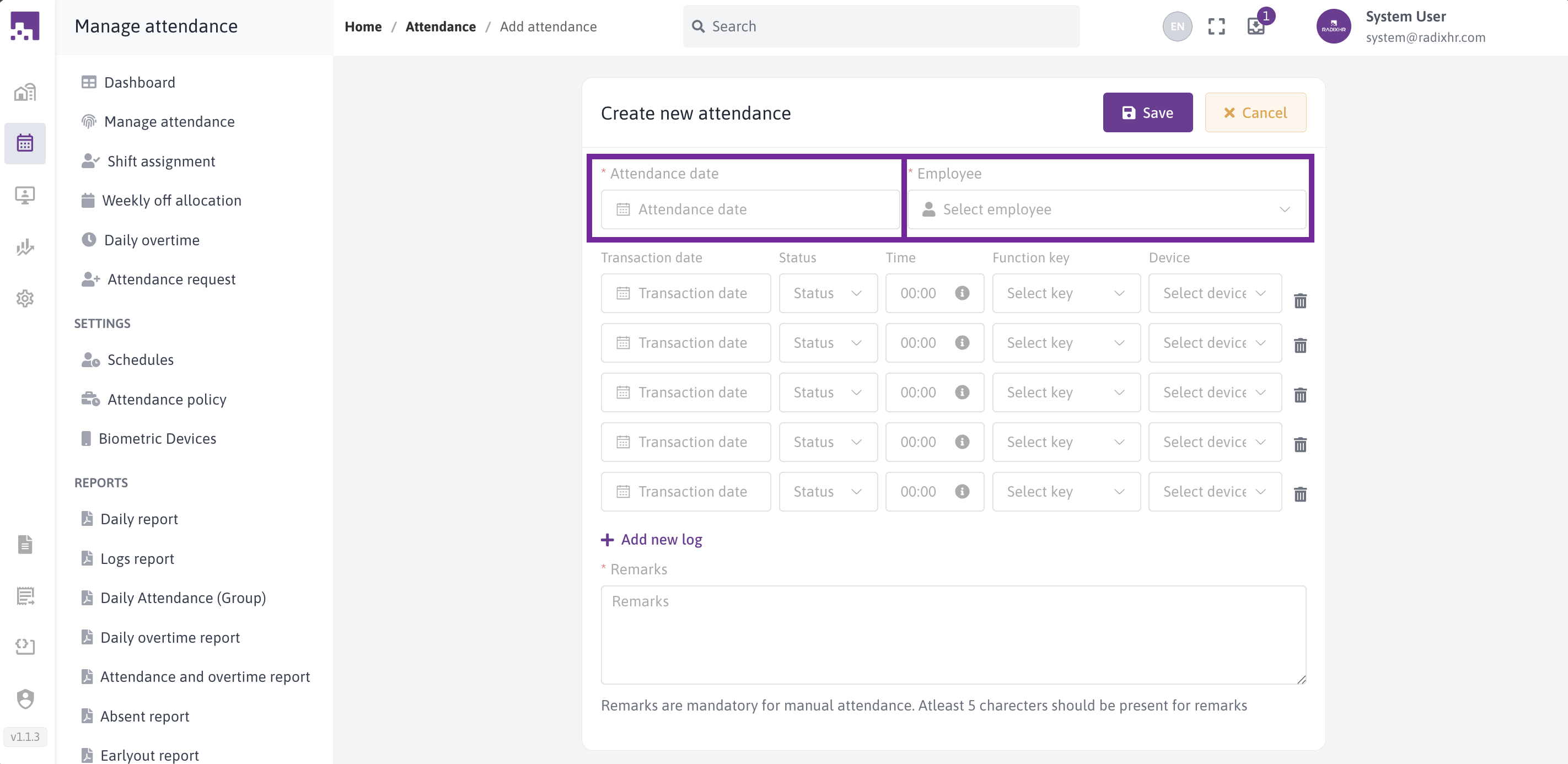Open Daily overtime report in the sidebar menu

click(x=170, y=637)
